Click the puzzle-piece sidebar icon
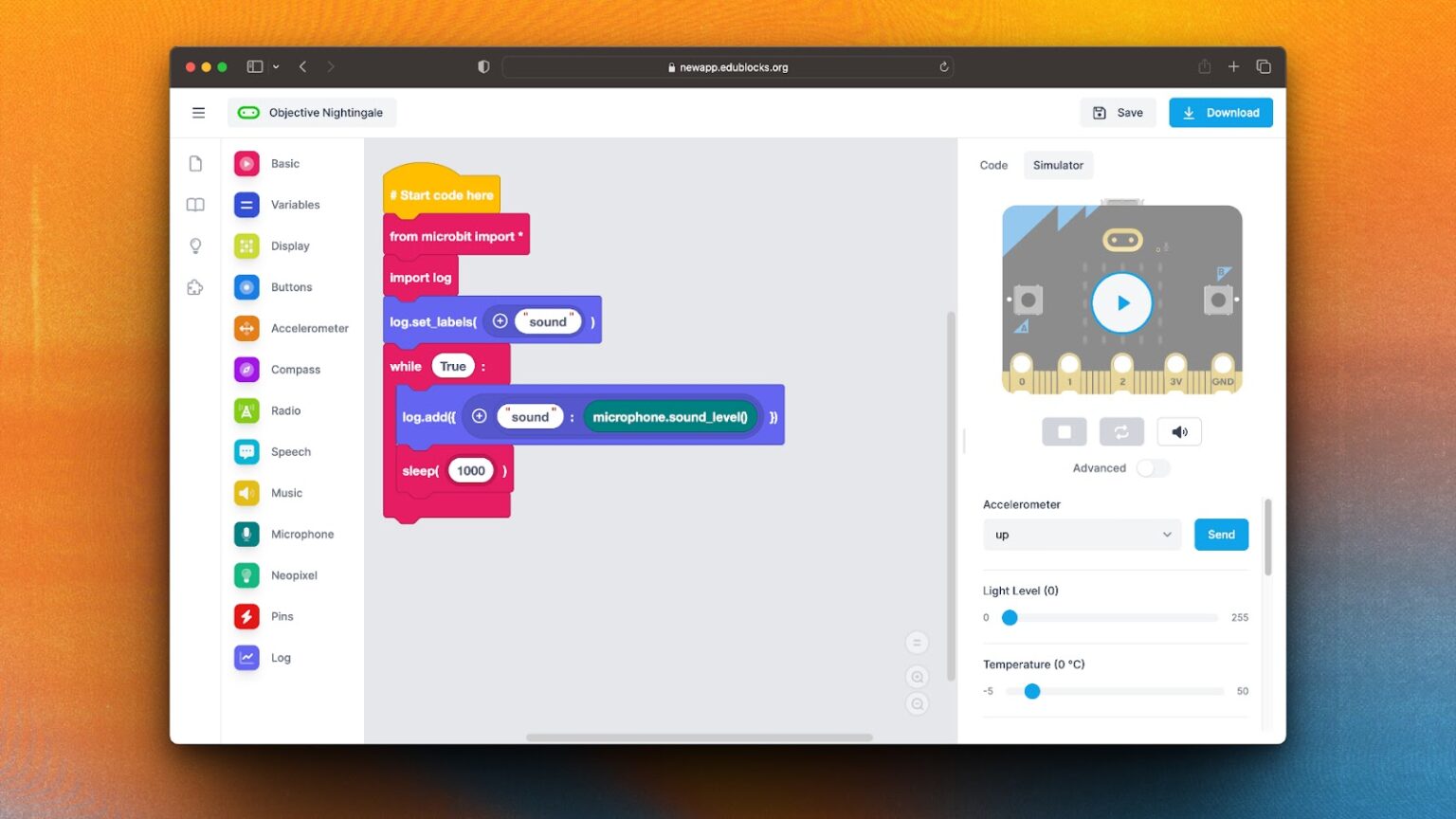 [x=195, y=286]
